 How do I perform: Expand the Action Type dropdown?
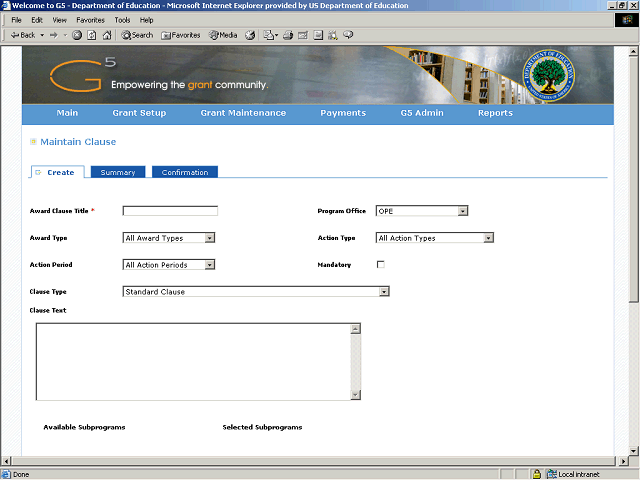coord(435,238)
